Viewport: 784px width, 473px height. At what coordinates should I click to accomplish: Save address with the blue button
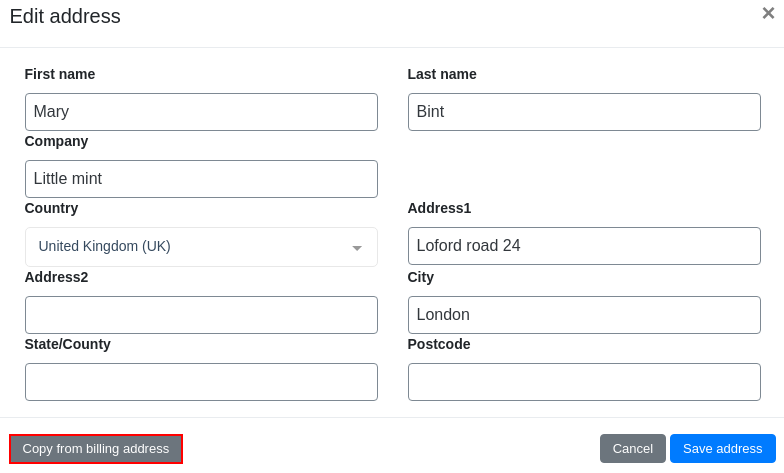click(722, 448)
